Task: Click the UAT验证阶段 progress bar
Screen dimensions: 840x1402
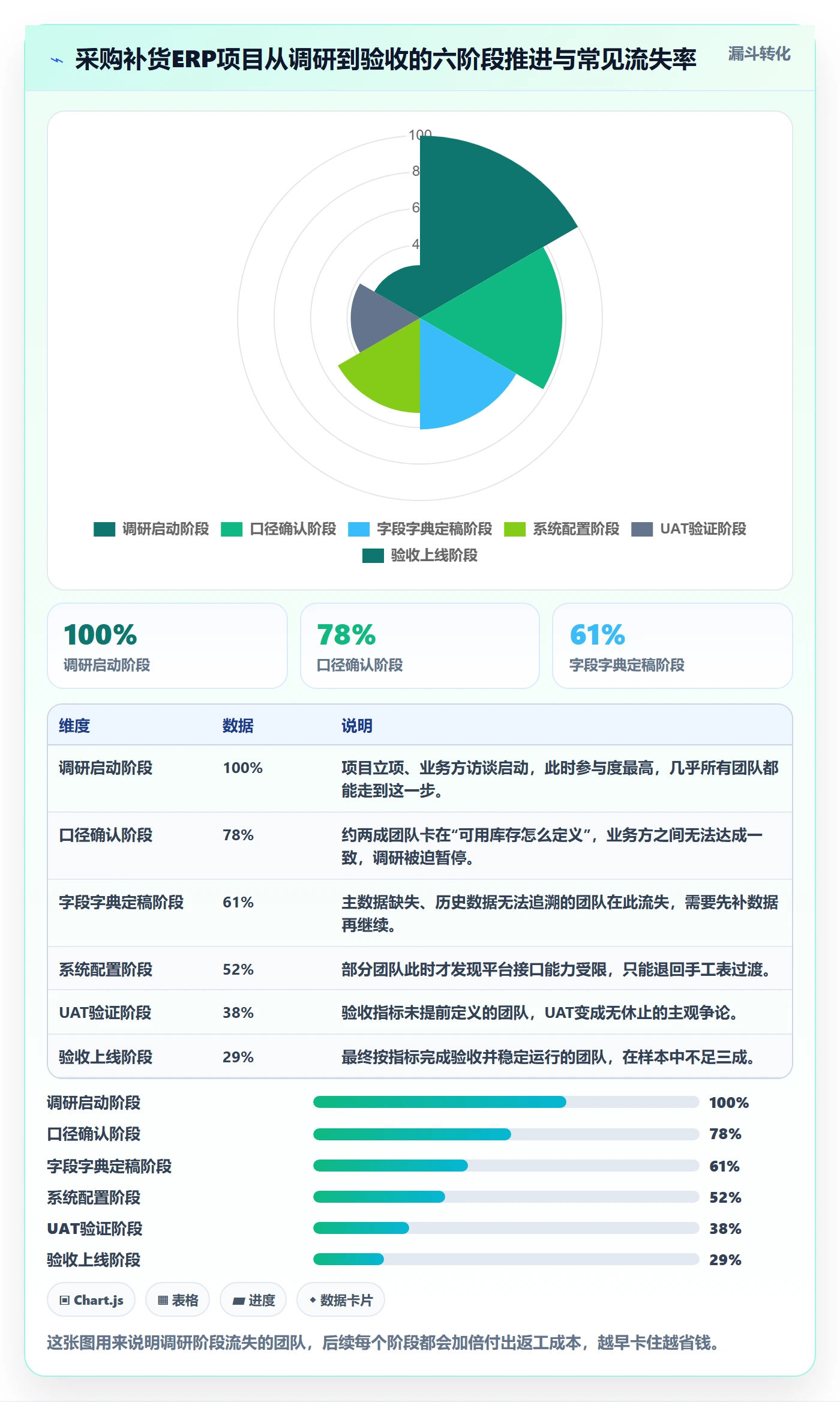Action: tap(506, 1228)
